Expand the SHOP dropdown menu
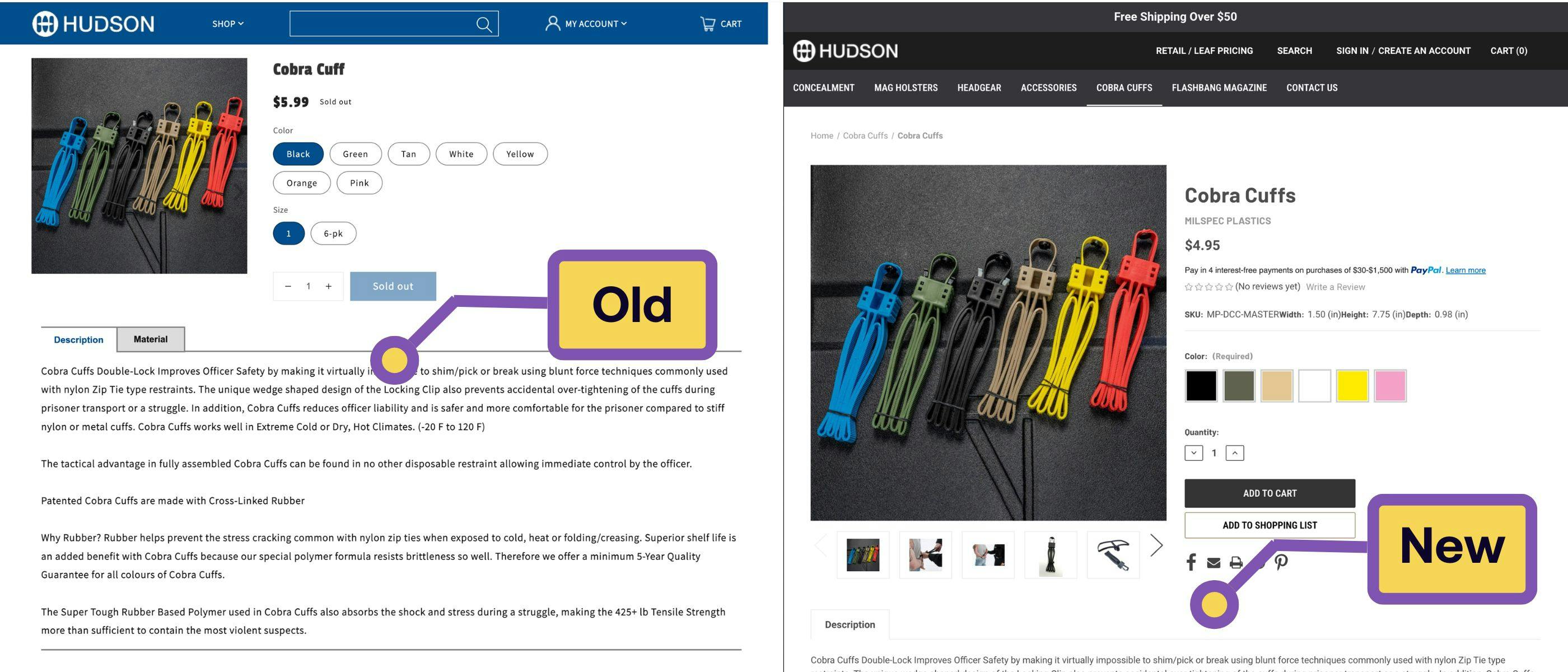The height and width of the screenshot is (672, 1568). coord(228,24)
